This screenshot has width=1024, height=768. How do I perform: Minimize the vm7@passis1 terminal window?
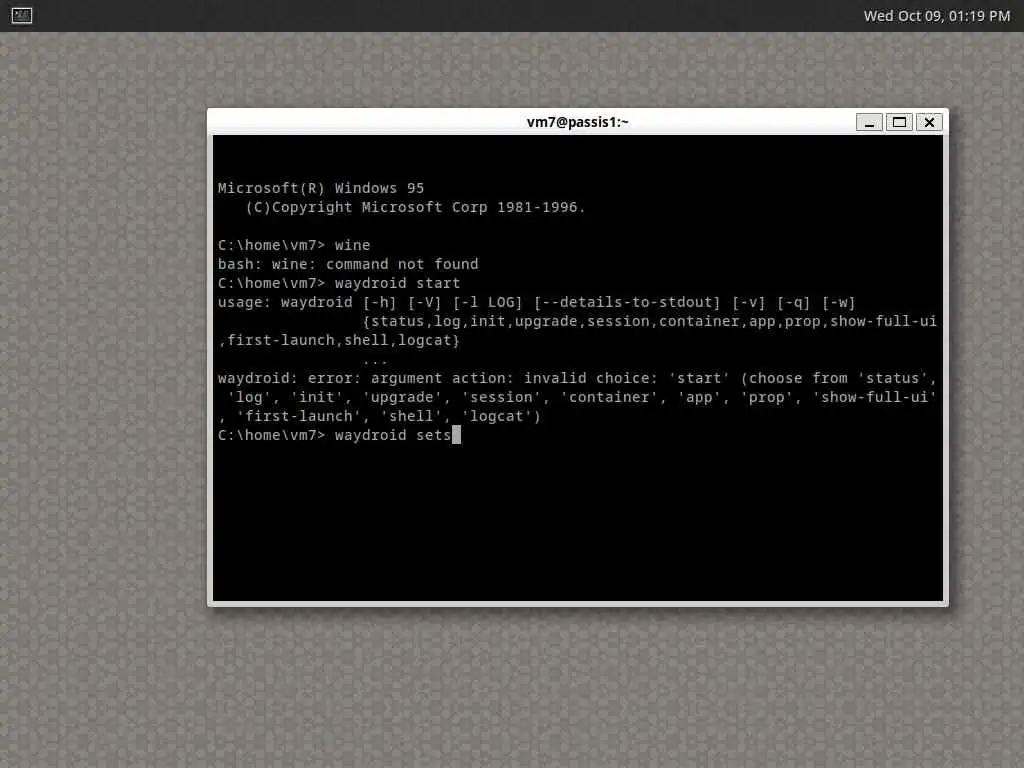[x=869, y=122]
